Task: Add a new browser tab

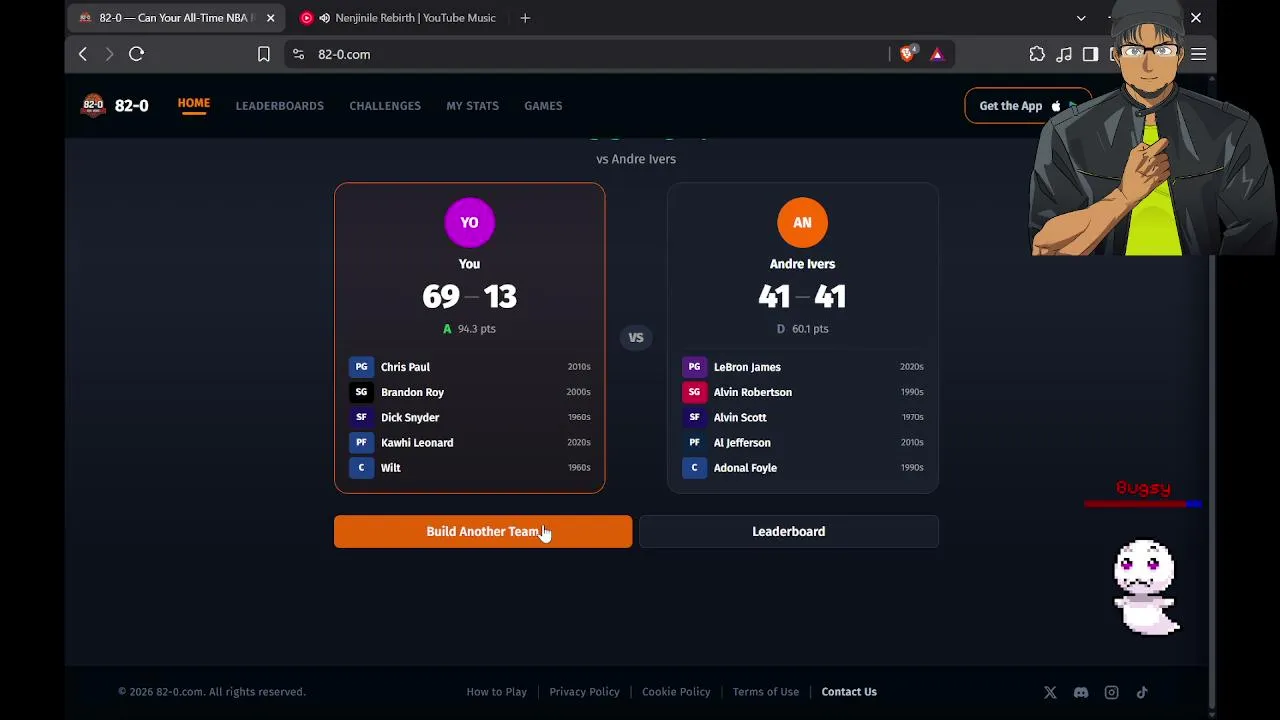Action: (525, 18)
